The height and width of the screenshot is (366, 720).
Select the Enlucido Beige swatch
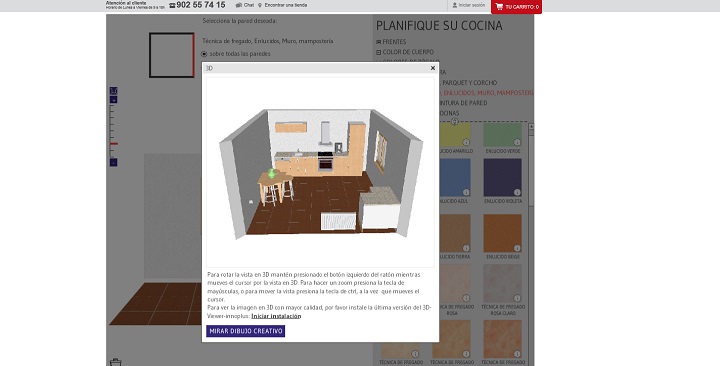pyautogui.click(x=502, y=233)
